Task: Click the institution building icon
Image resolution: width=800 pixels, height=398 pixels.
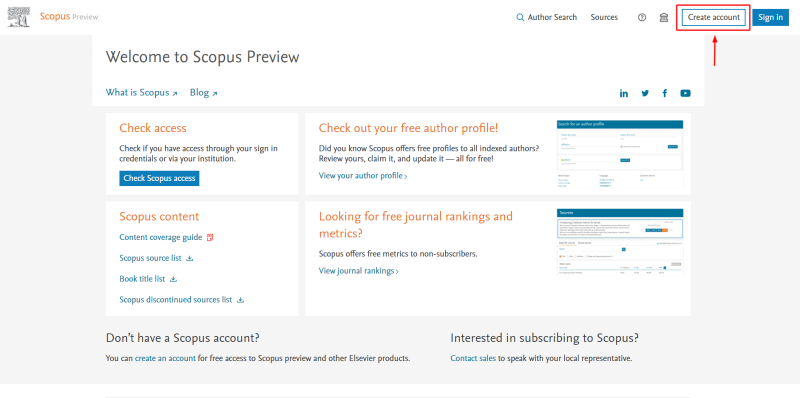Action: tap(664, 17)
